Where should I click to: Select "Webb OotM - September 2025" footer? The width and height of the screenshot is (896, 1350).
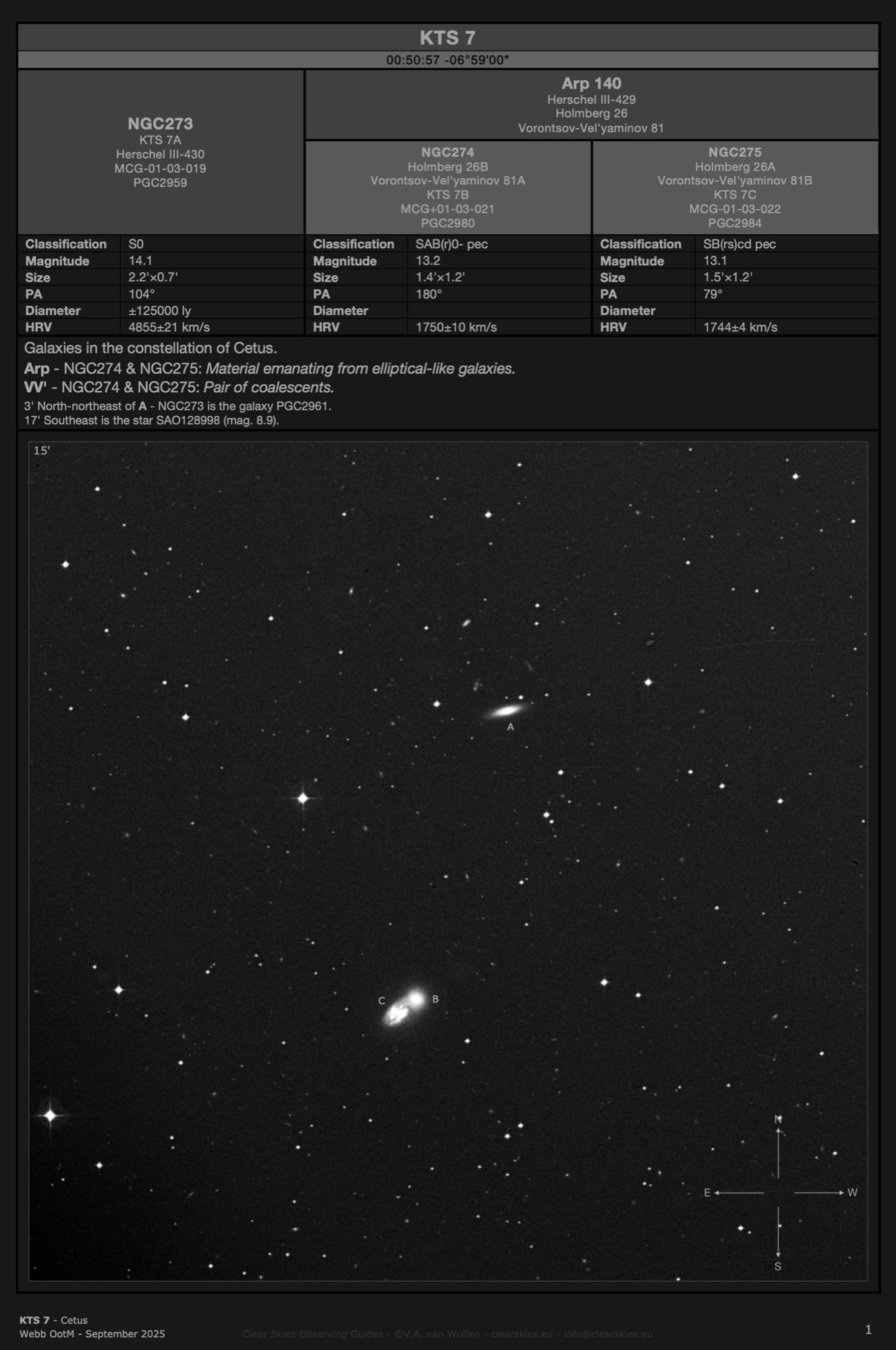[x=92, y=1334]
